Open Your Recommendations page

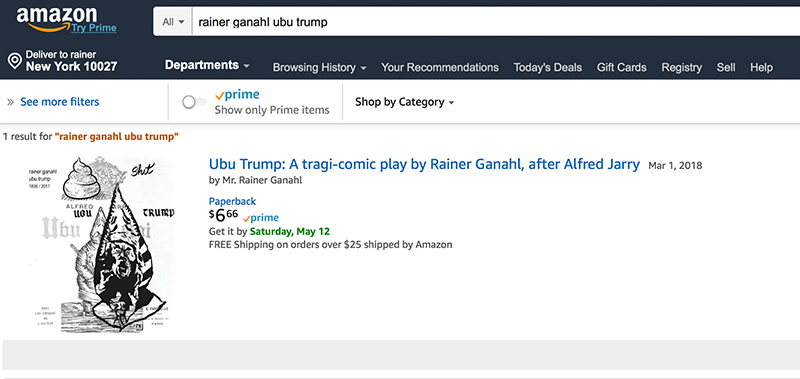[x=440, y=67]
